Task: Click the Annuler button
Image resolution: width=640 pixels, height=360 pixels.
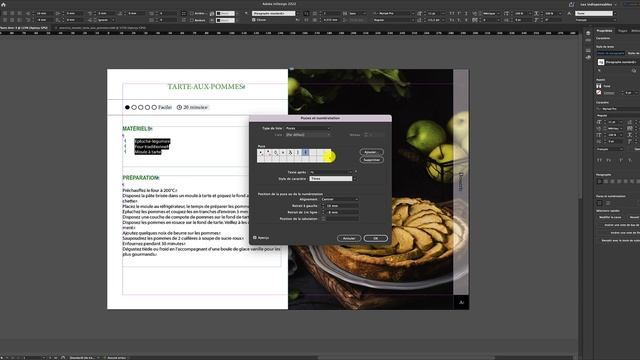Action: 349,238
